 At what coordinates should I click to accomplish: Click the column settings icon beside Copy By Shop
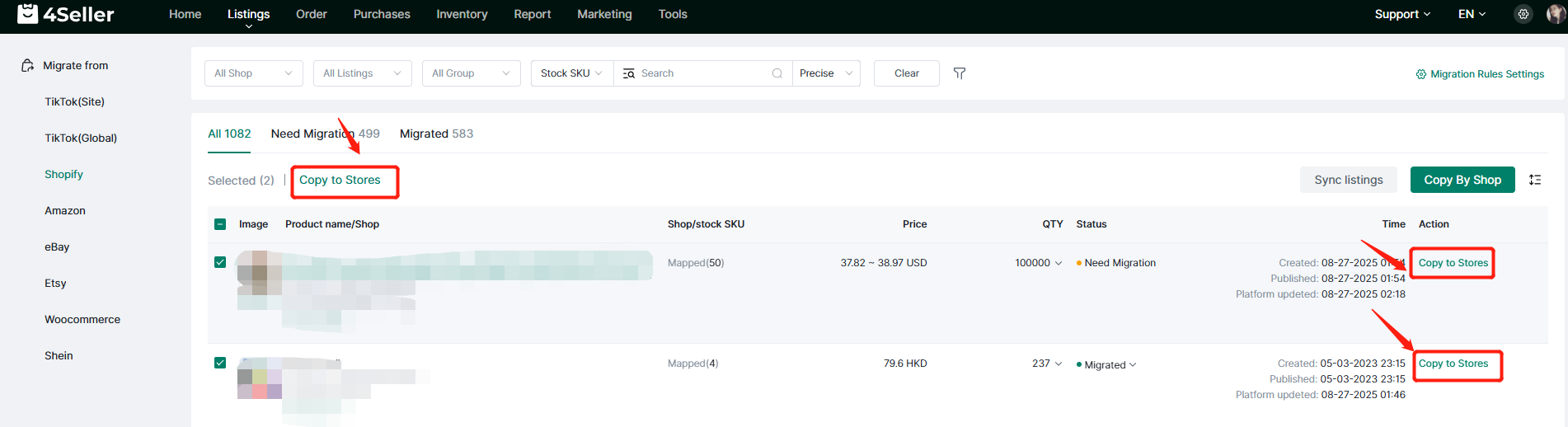[1535, 180]
